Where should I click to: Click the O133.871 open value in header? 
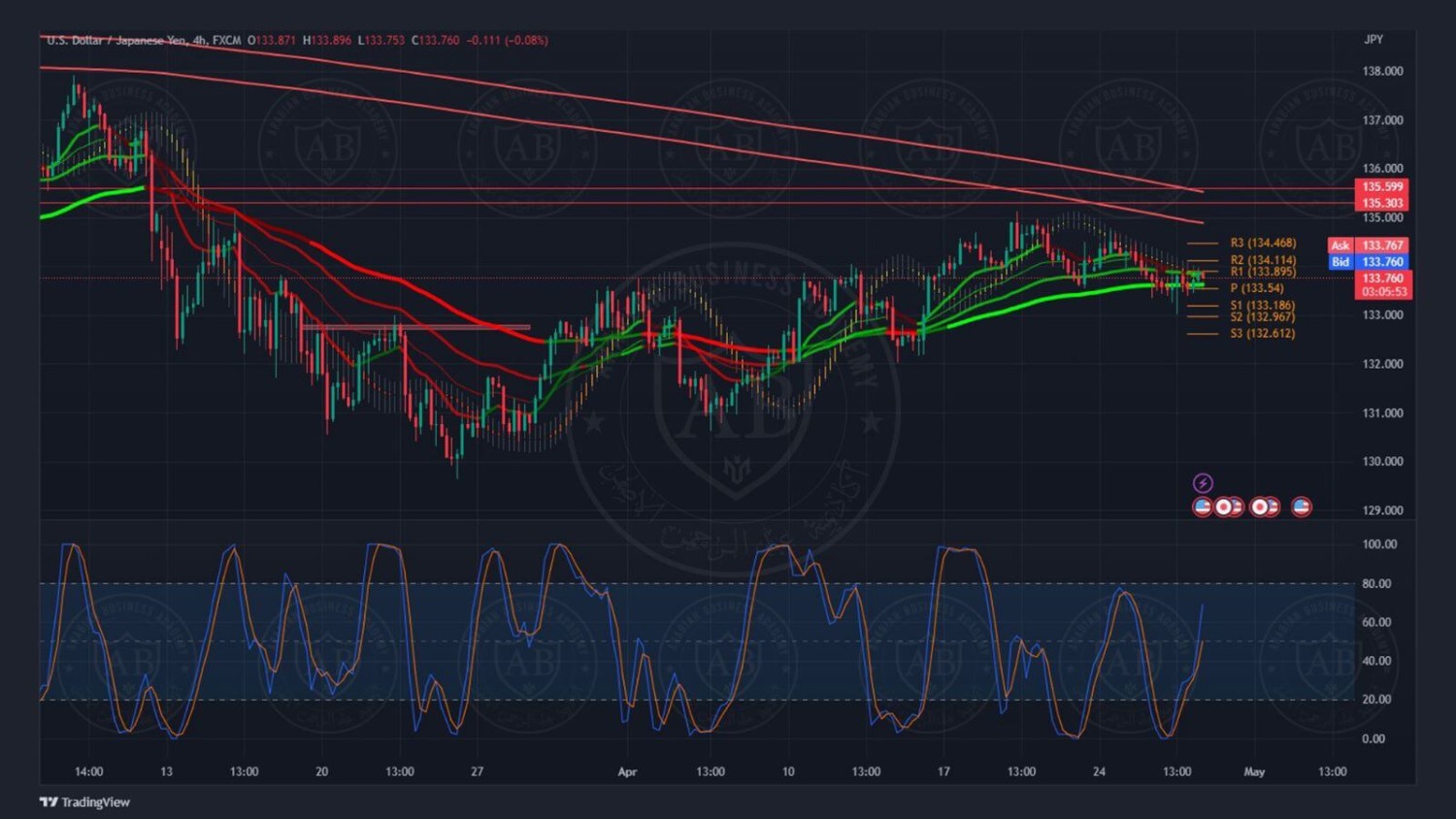click(272, 40)
